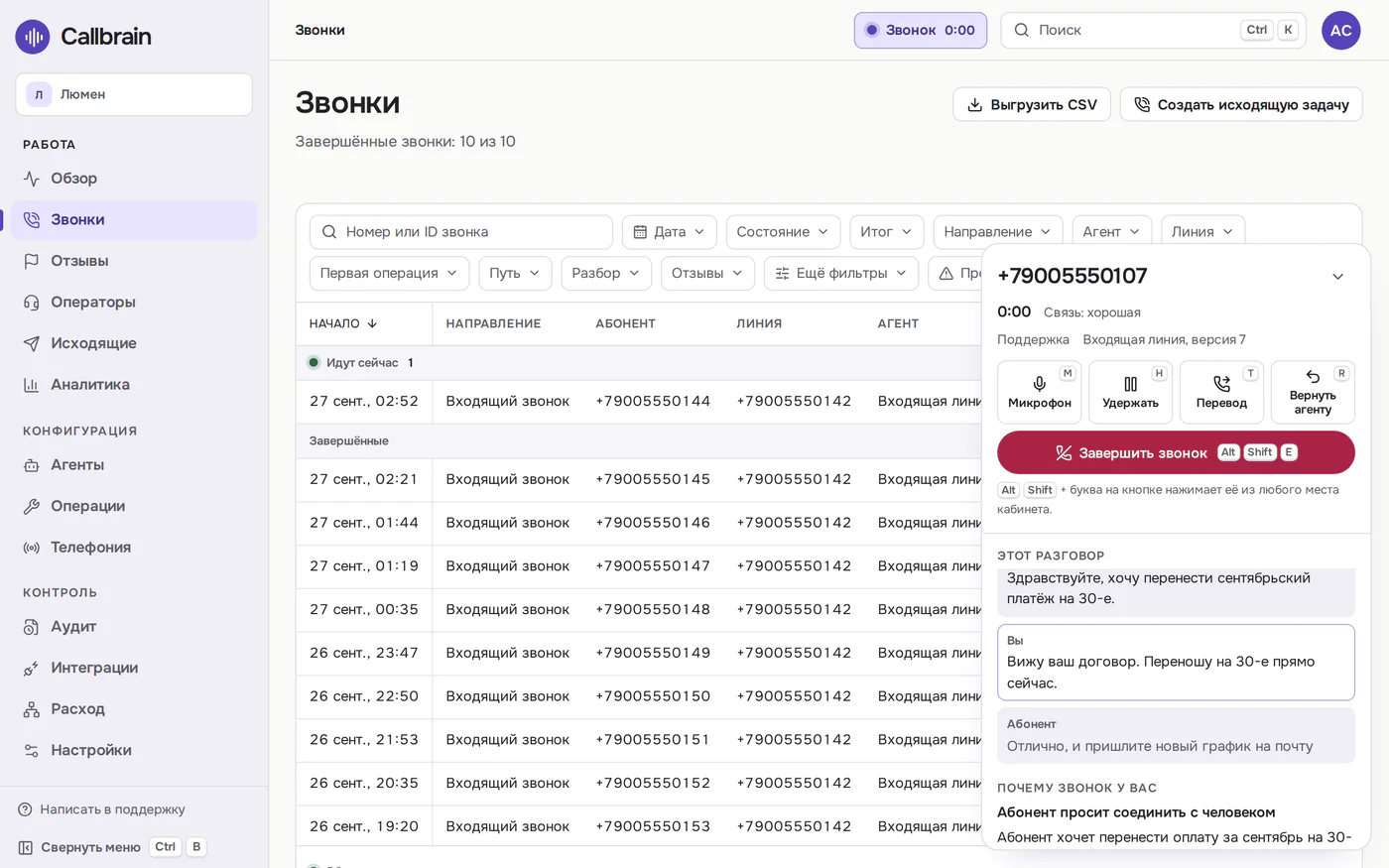Click the Завершить звонок button

(x=1176, y=452)
